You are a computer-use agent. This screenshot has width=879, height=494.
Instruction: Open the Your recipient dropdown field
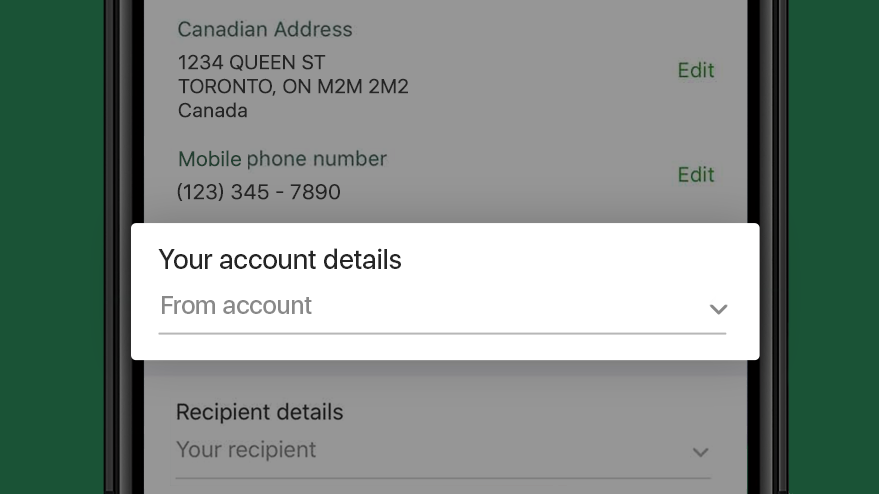(x=443, y=455)
